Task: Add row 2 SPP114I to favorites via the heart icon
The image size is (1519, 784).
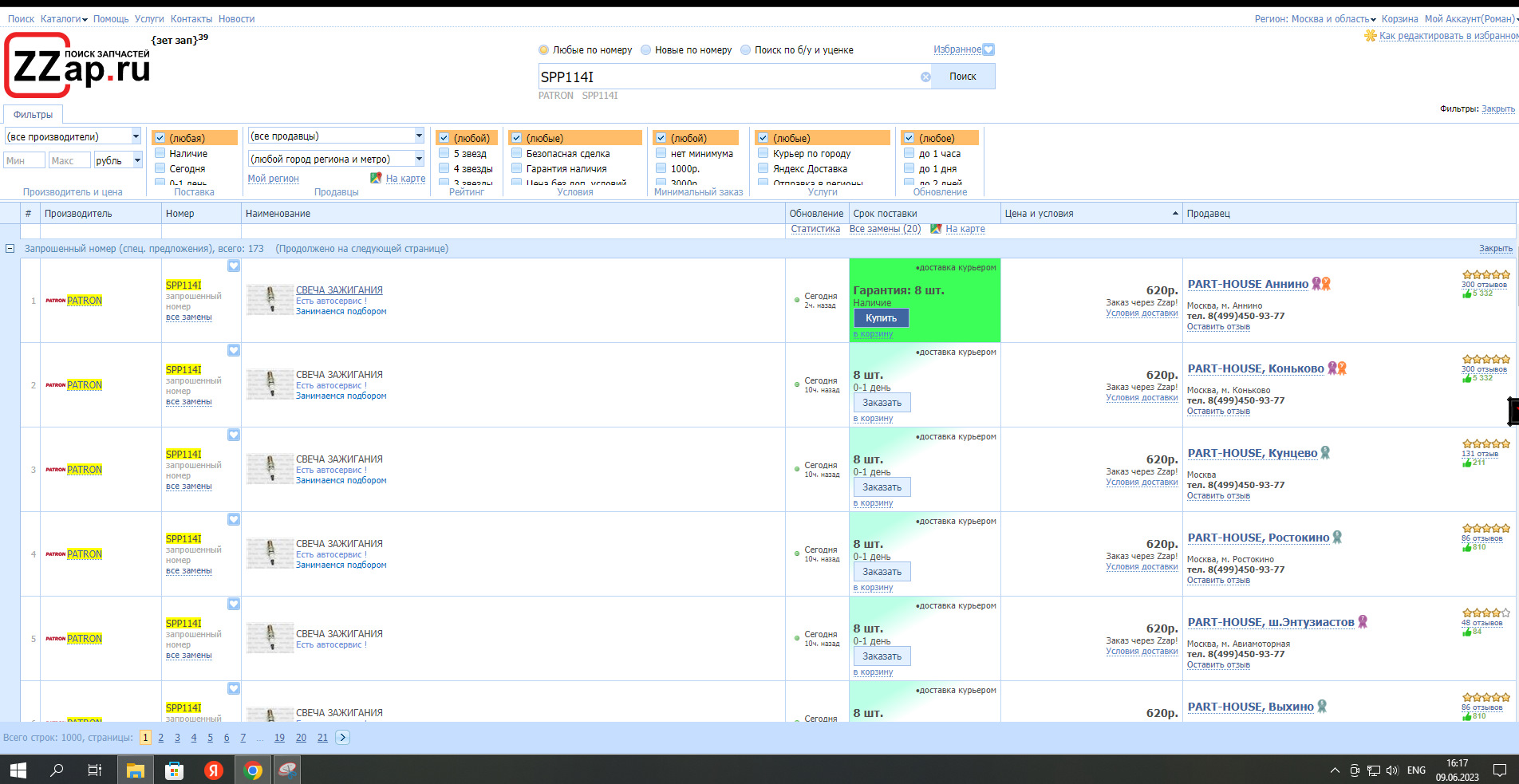Action: pyautogui.click(x=234, y=350)
